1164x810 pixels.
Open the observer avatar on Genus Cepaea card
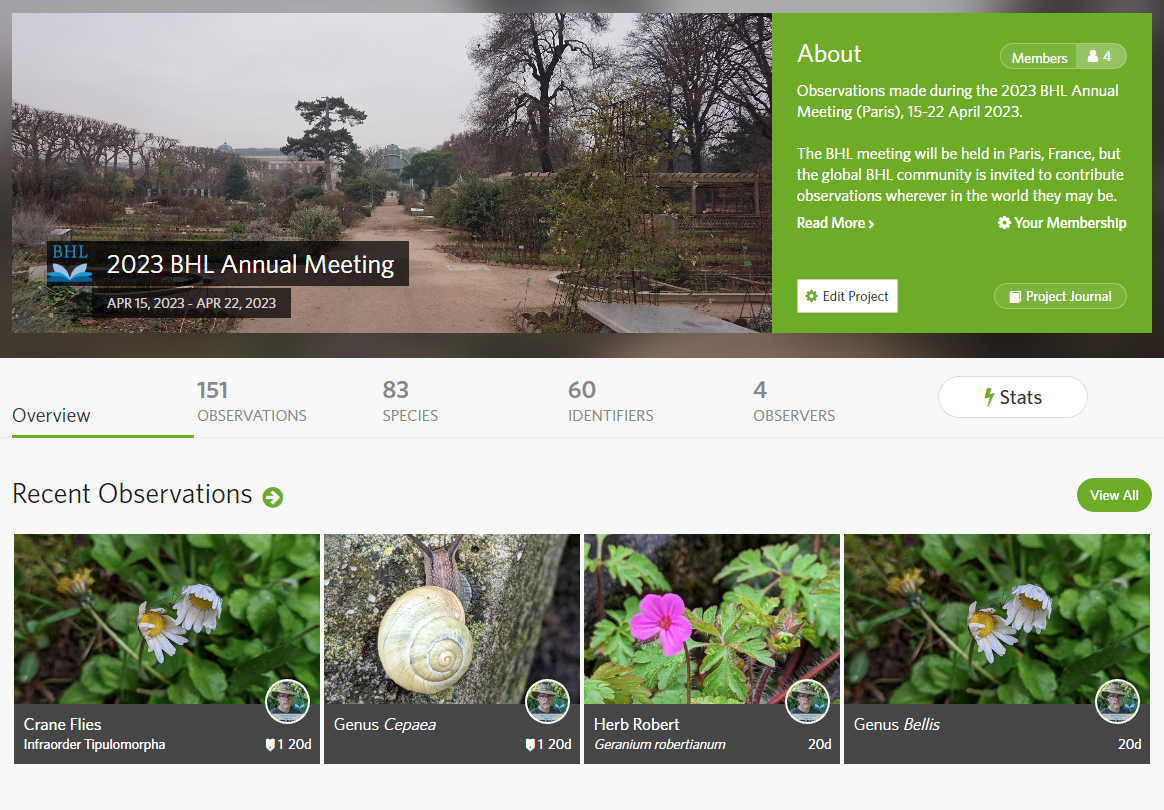click(547, 701)
